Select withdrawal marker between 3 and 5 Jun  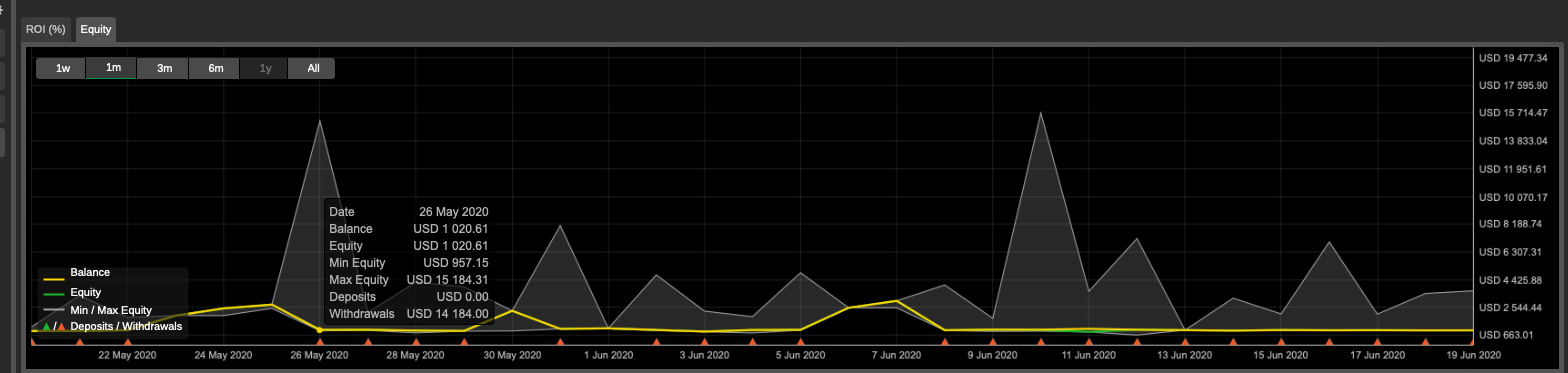[x=752, y=342]
